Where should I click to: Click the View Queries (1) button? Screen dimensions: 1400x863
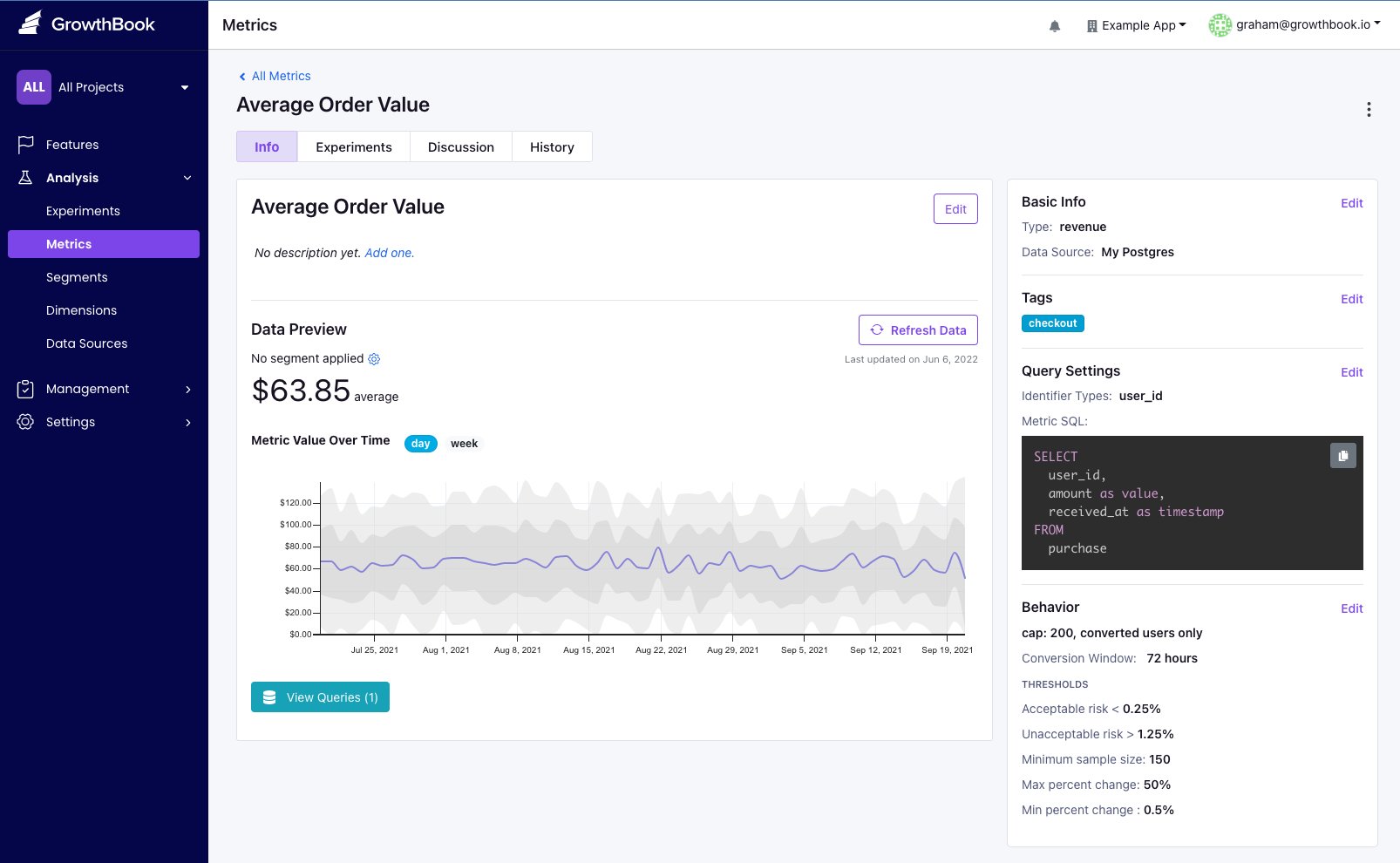[320, 697]
